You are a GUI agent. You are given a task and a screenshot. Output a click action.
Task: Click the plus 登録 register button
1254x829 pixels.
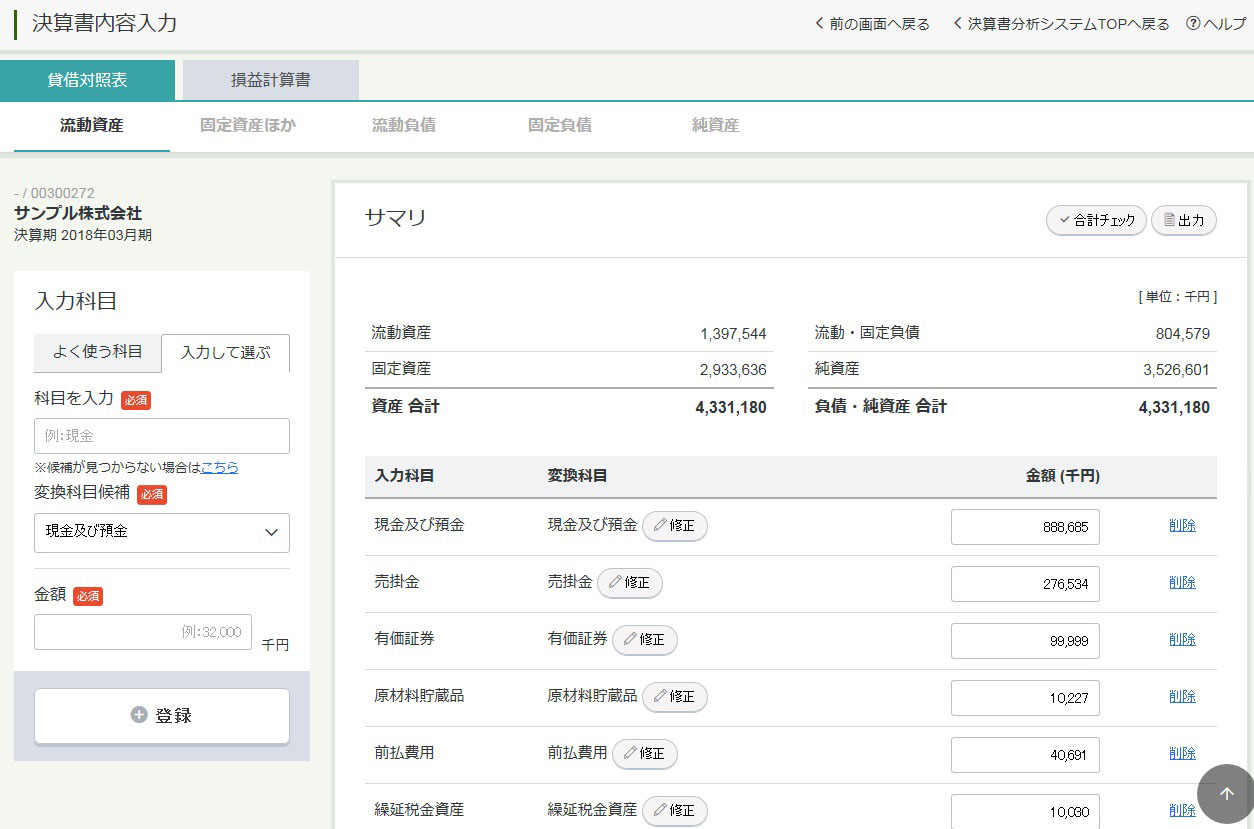click(x=162, y=716)
